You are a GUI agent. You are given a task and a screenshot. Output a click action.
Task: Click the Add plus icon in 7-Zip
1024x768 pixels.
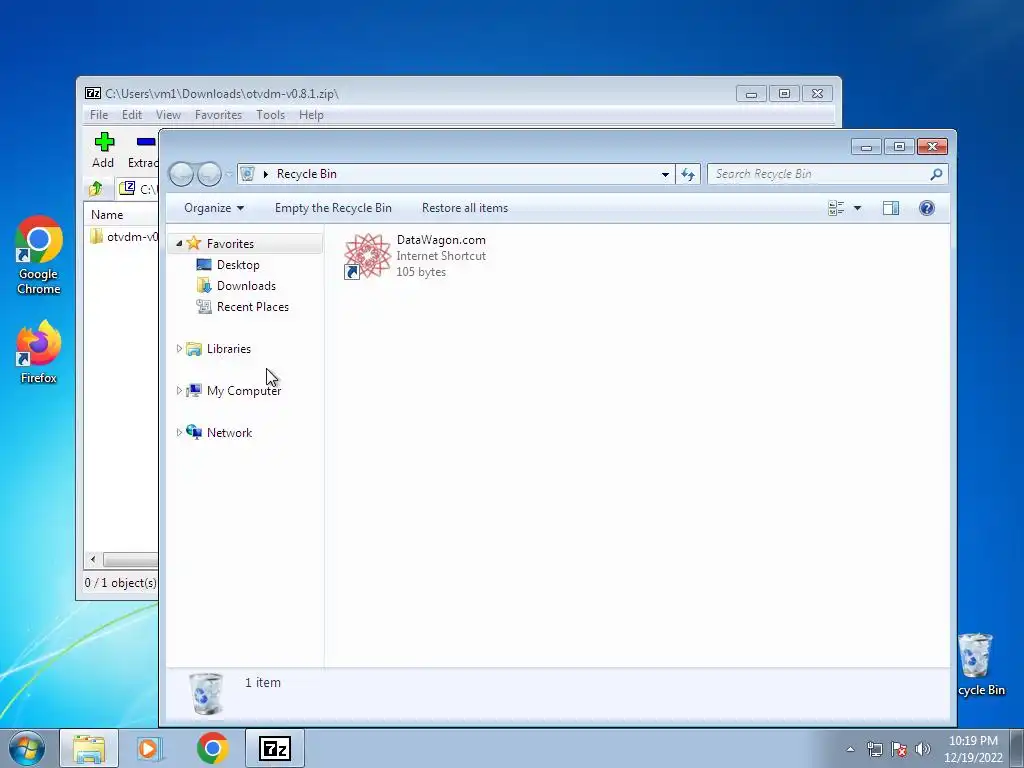(104, 142)
